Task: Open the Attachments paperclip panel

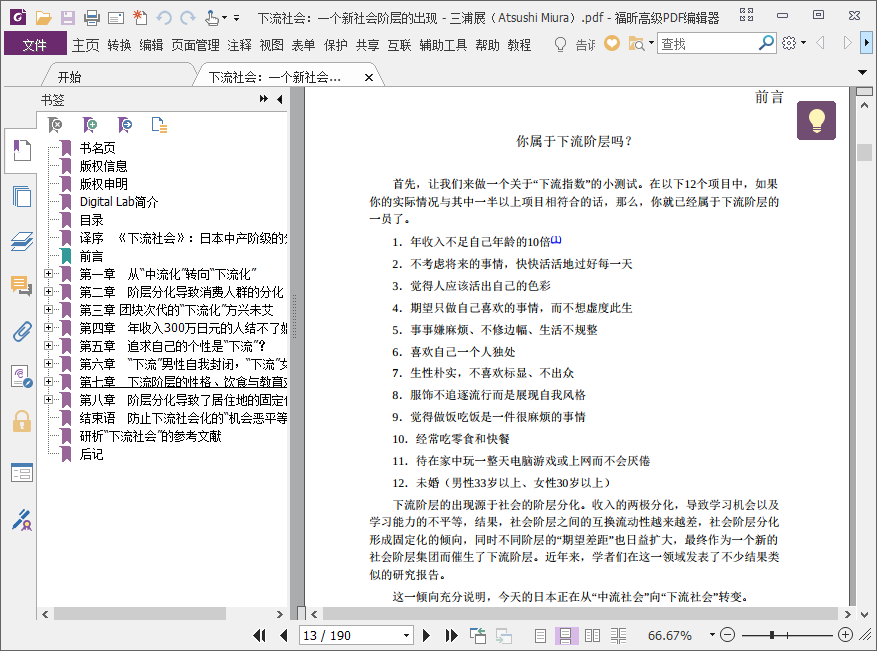Action: click(21, 331)
